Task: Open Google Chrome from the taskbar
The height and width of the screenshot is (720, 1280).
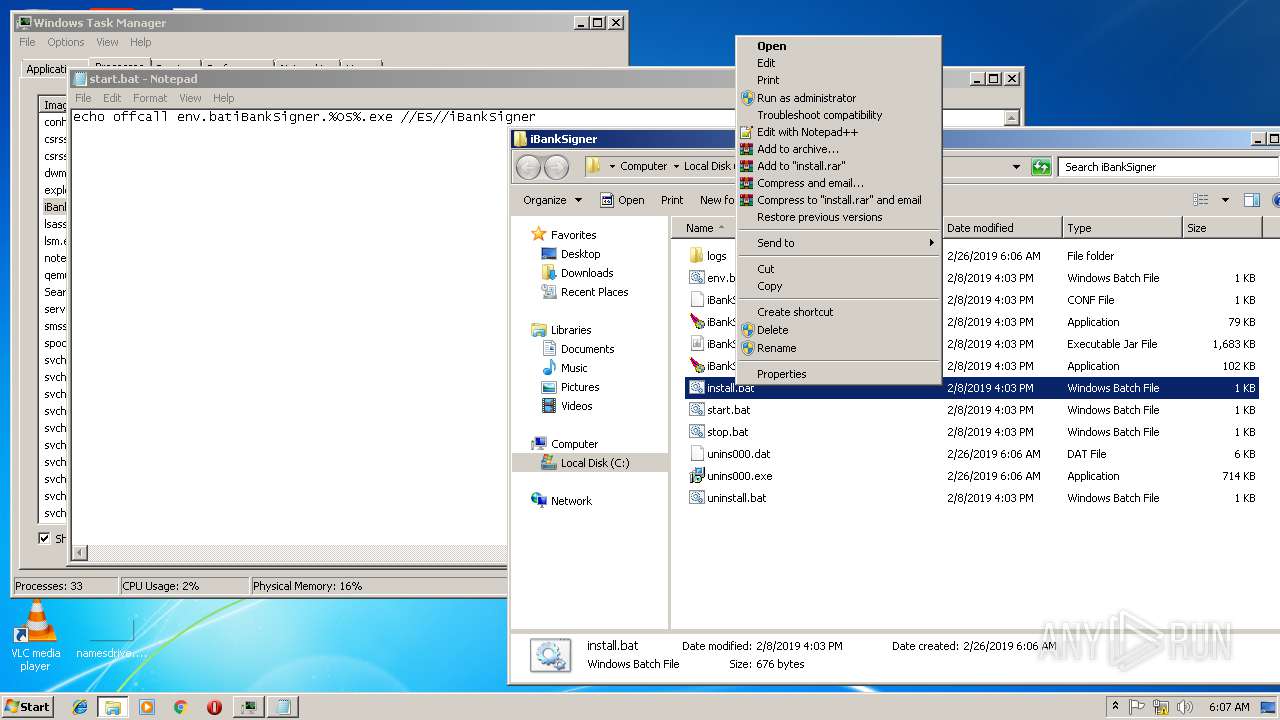Action: pos(181,707)
